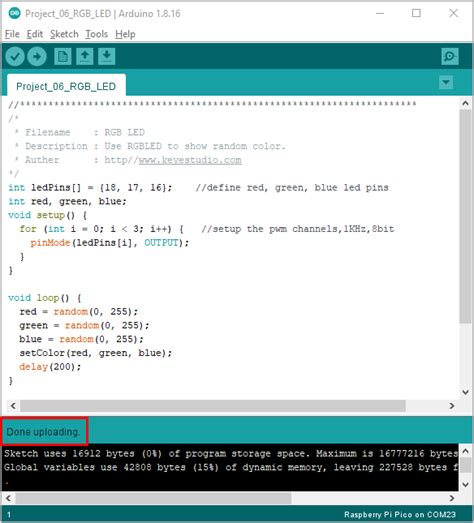Viewport: 474px width, 523px height.
Task: Click 'Raspberry Pi Pico on COM23' status text
Action: pyautogui.click(x=400, y=514)
